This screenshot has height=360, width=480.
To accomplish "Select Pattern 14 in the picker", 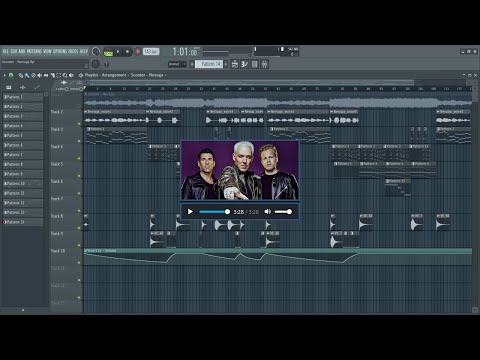I will (x=23, y=222).
